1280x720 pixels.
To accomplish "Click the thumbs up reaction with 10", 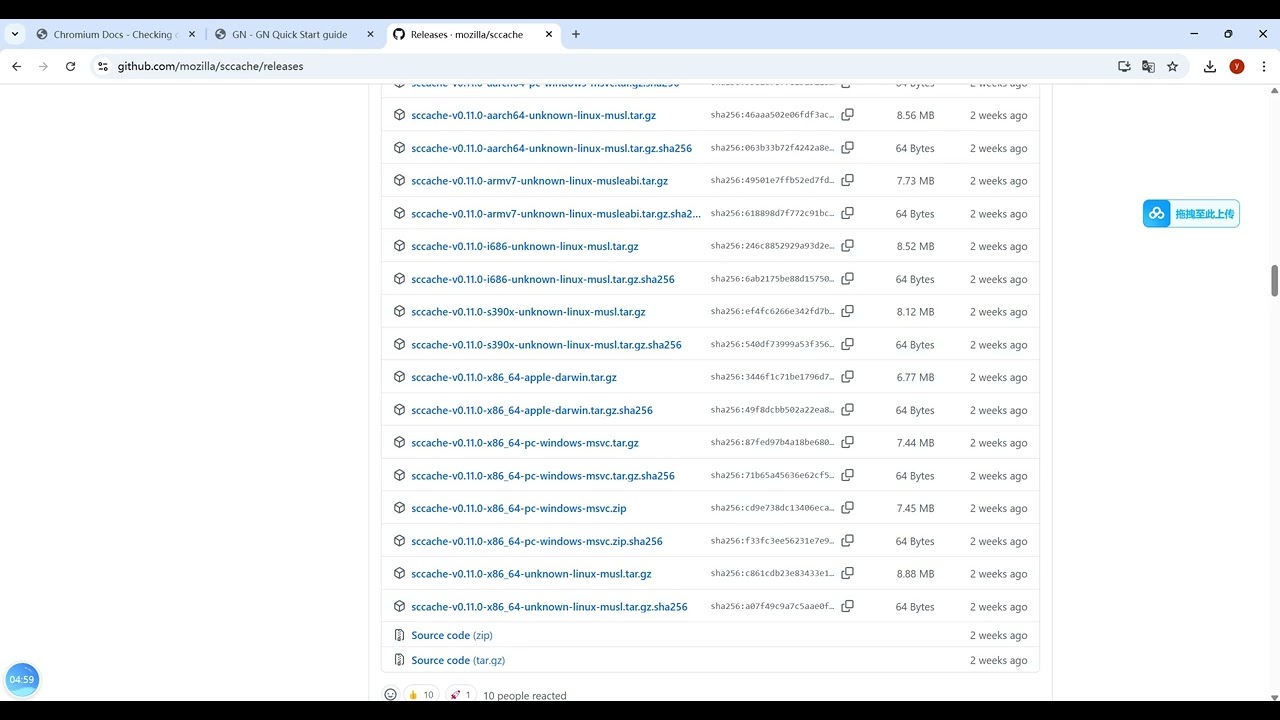I will pos(421,694).
